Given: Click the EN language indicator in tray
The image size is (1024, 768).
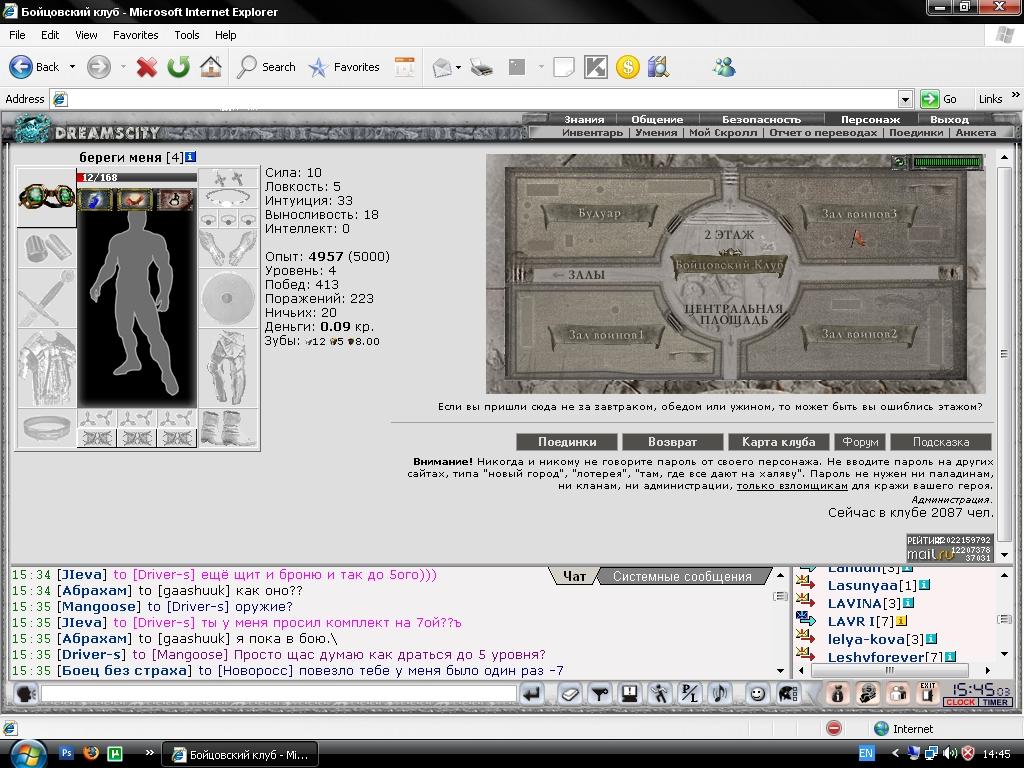Looking at the screenshot, I should pyautogui.click(x=866, y=753).
